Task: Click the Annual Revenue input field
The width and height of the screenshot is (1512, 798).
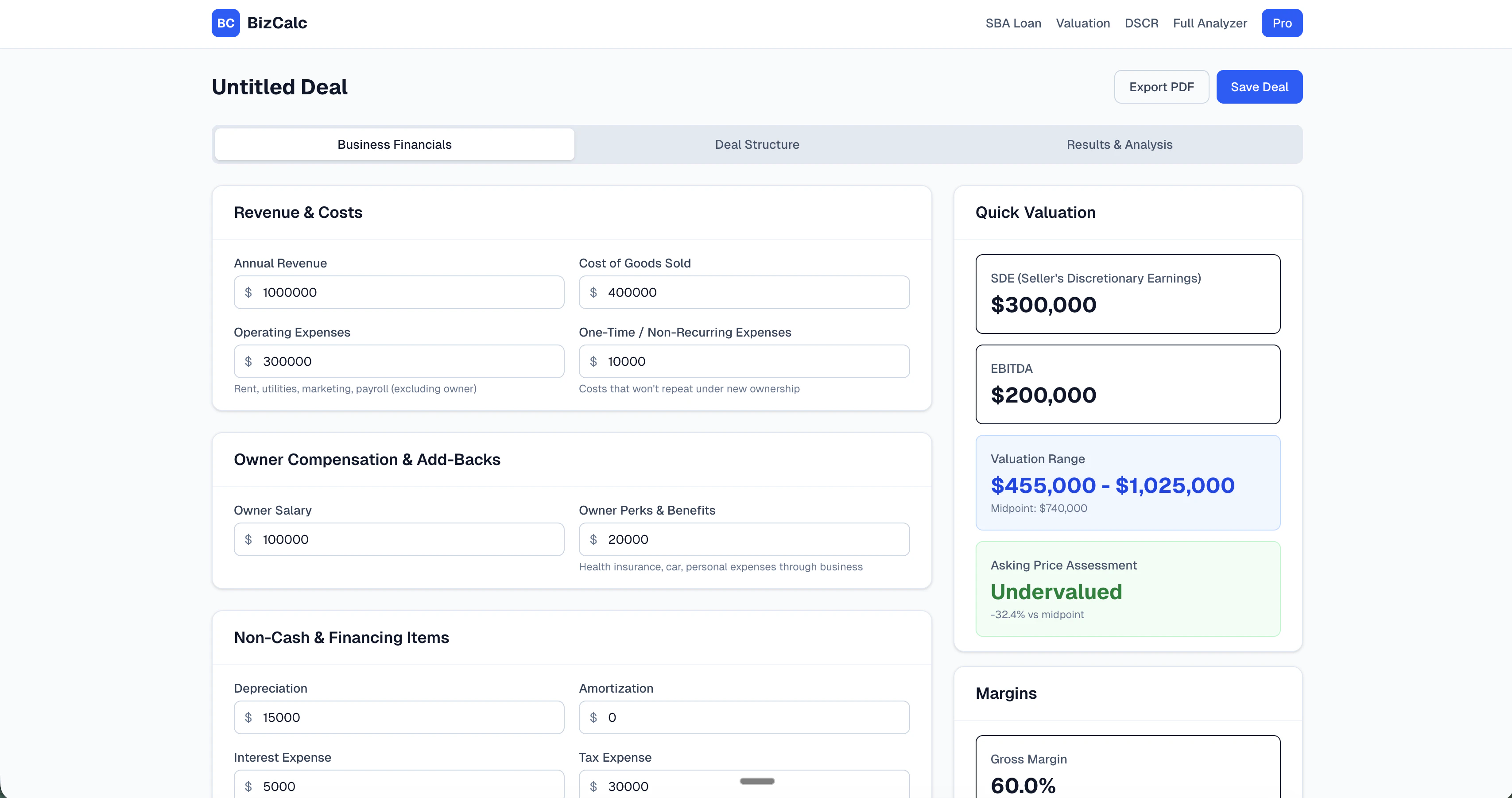Action: [x=399, y=292]
